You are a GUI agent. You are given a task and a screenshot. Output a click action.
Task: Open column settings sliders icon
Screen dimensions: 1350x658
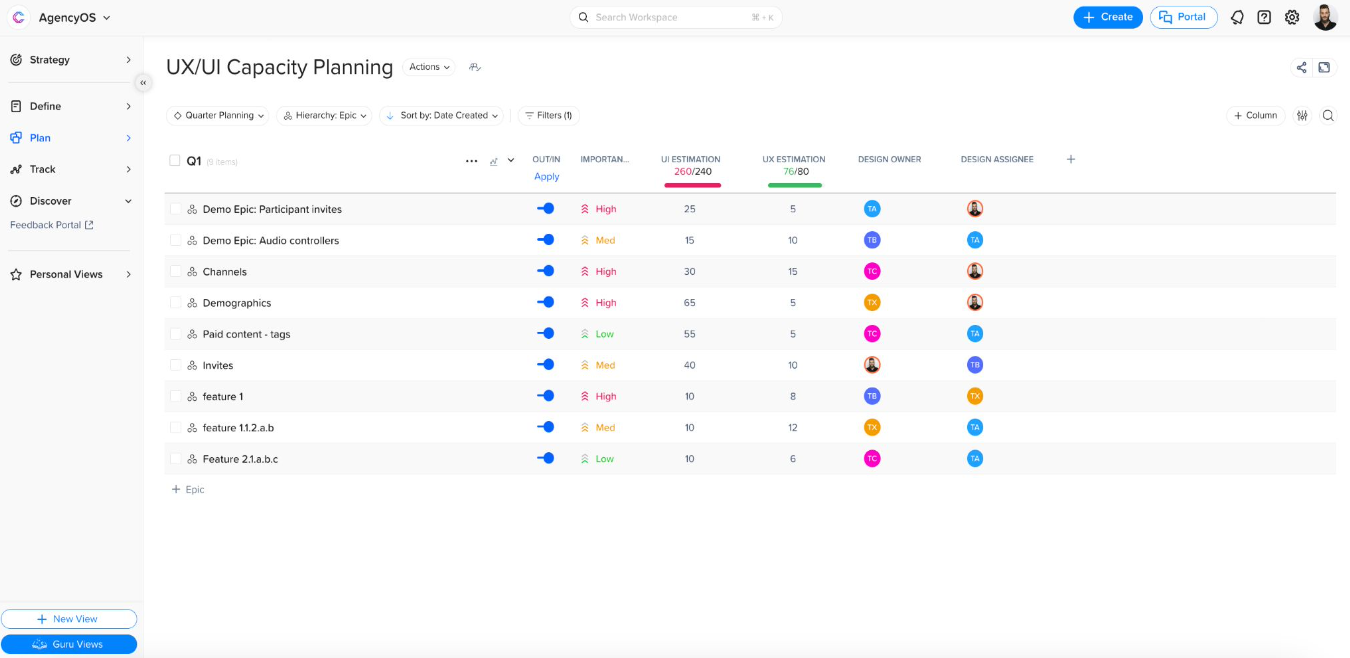[1302, 116]
